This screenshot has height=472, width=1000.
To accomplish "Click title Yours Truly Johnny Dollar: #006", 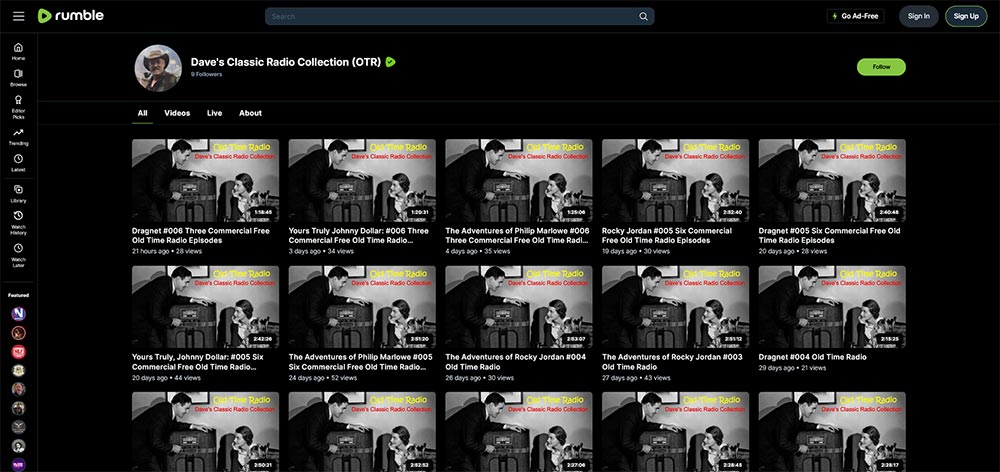I will (x=358, y=235).
